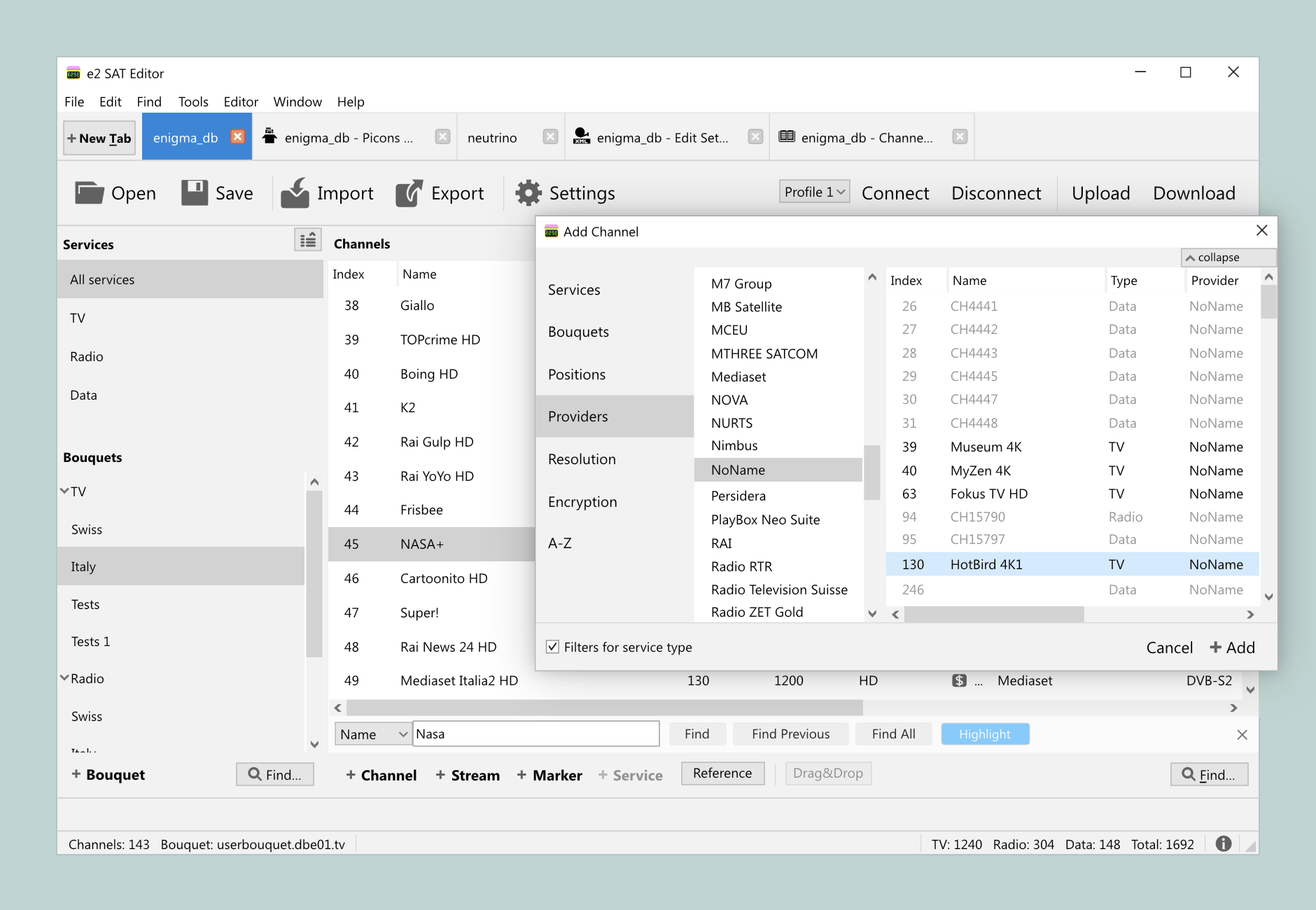Select the Italy TV bouquet

click(x=181, y=566)
